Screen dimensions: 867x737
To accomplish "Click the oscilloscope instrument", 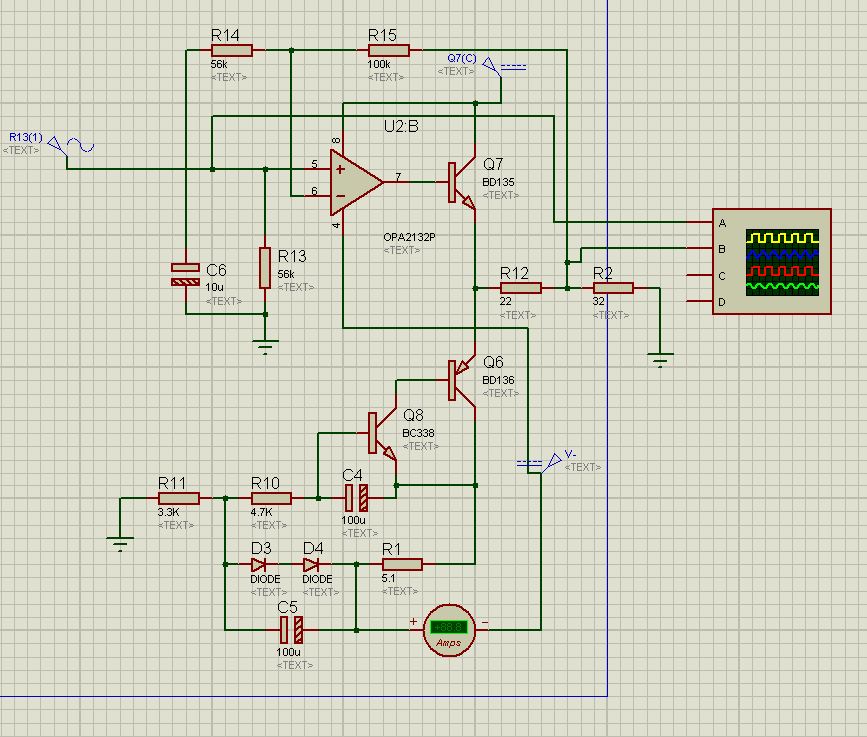I will point(771,262).
